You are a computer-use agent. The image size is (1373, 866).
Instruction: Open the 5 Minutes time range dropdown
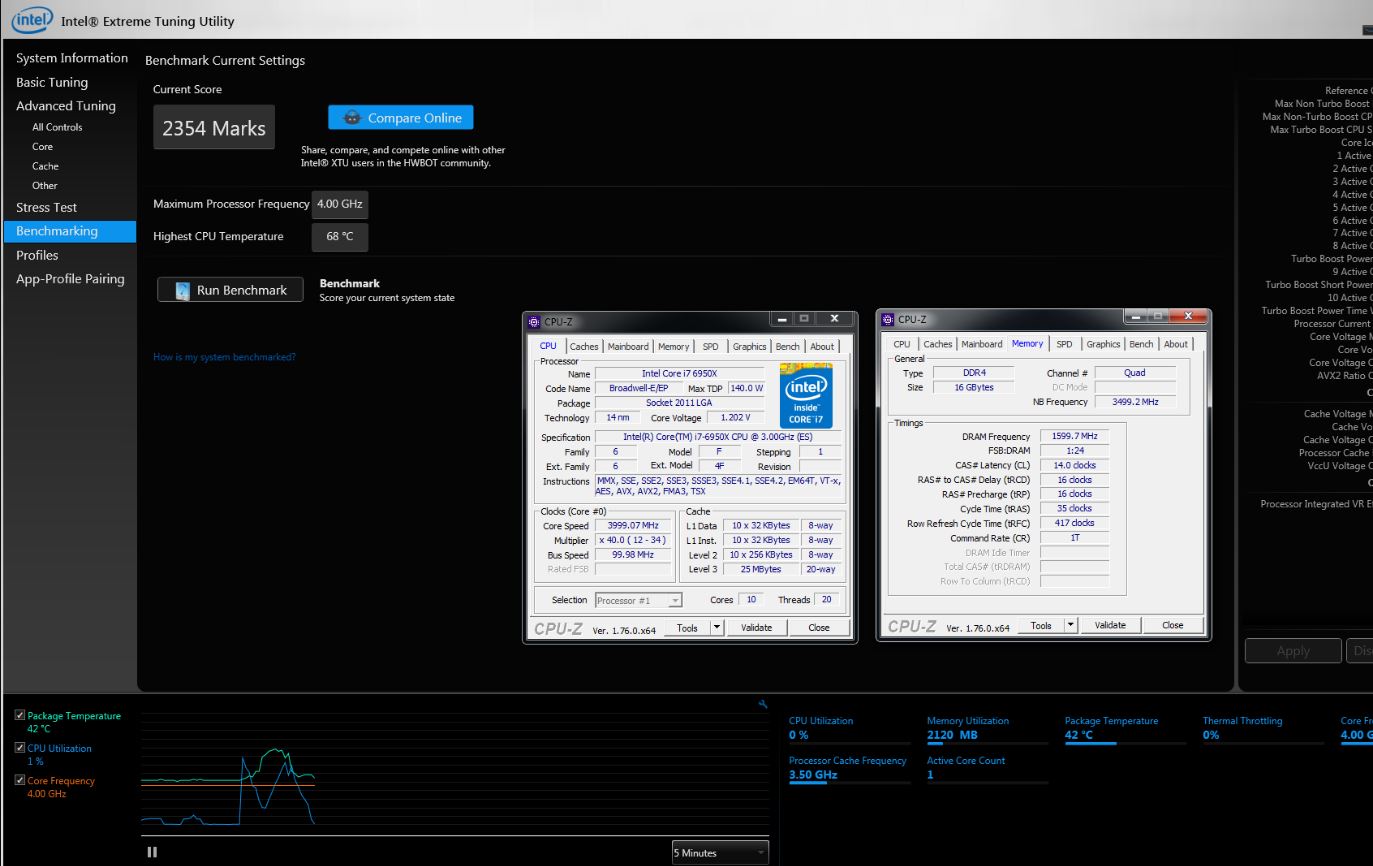tap(720, 853)
